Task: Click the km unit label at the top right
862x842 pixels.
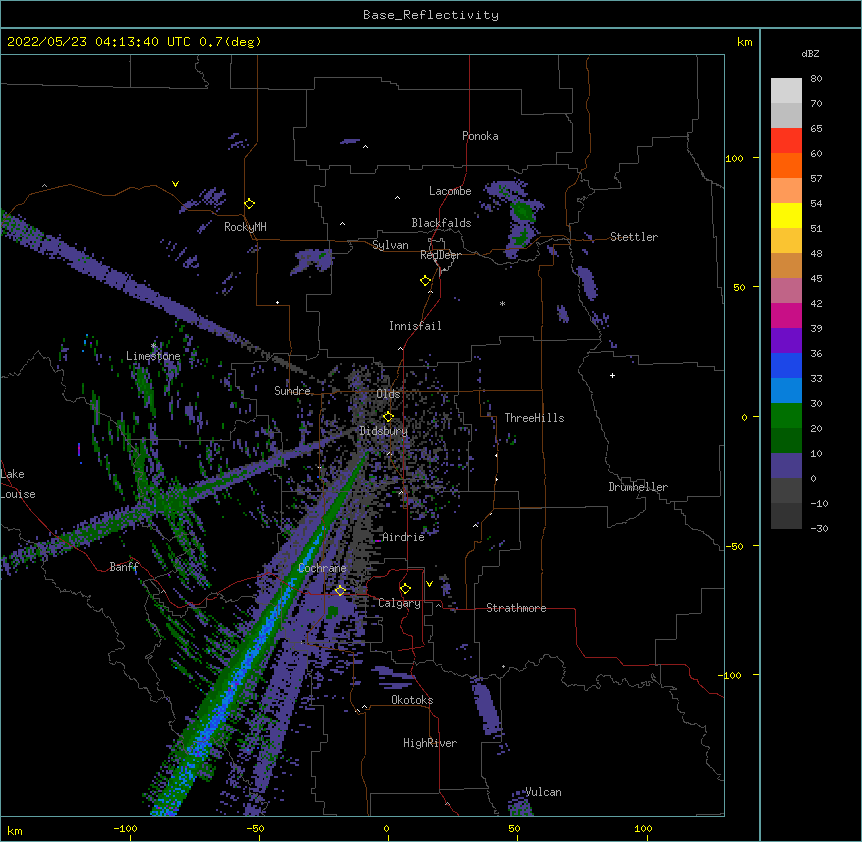Action: (744, 42)
